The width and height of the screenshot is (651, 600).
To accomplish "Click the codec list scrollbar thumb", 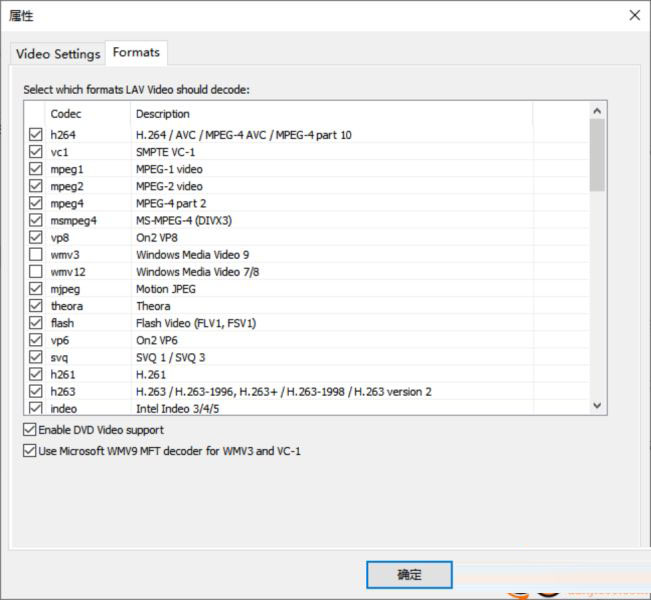I will click(x=597, y=155).
